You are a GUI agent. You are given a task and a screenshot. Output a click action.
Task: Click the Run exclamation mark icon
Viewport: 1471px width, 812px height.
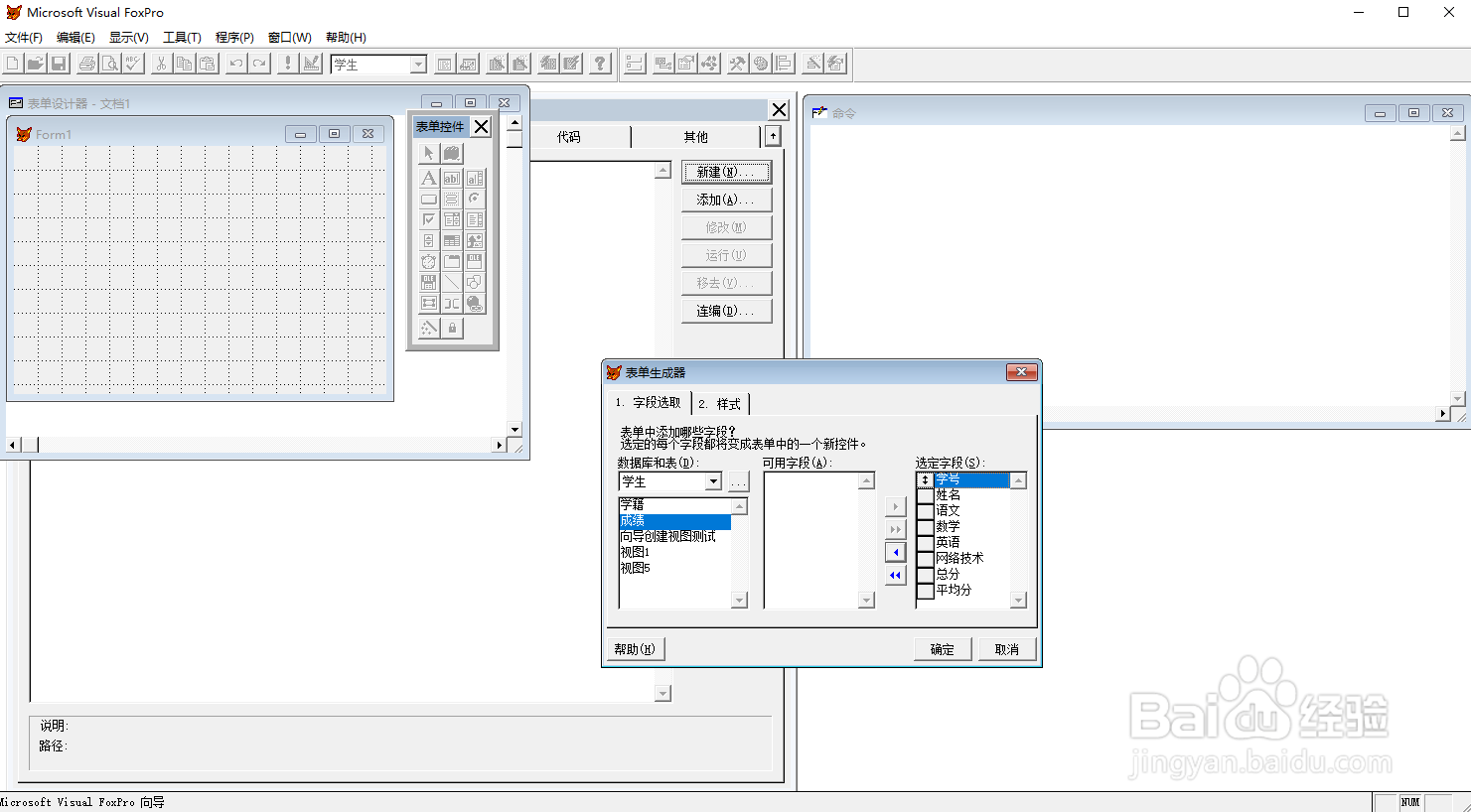tap(288, 64)
